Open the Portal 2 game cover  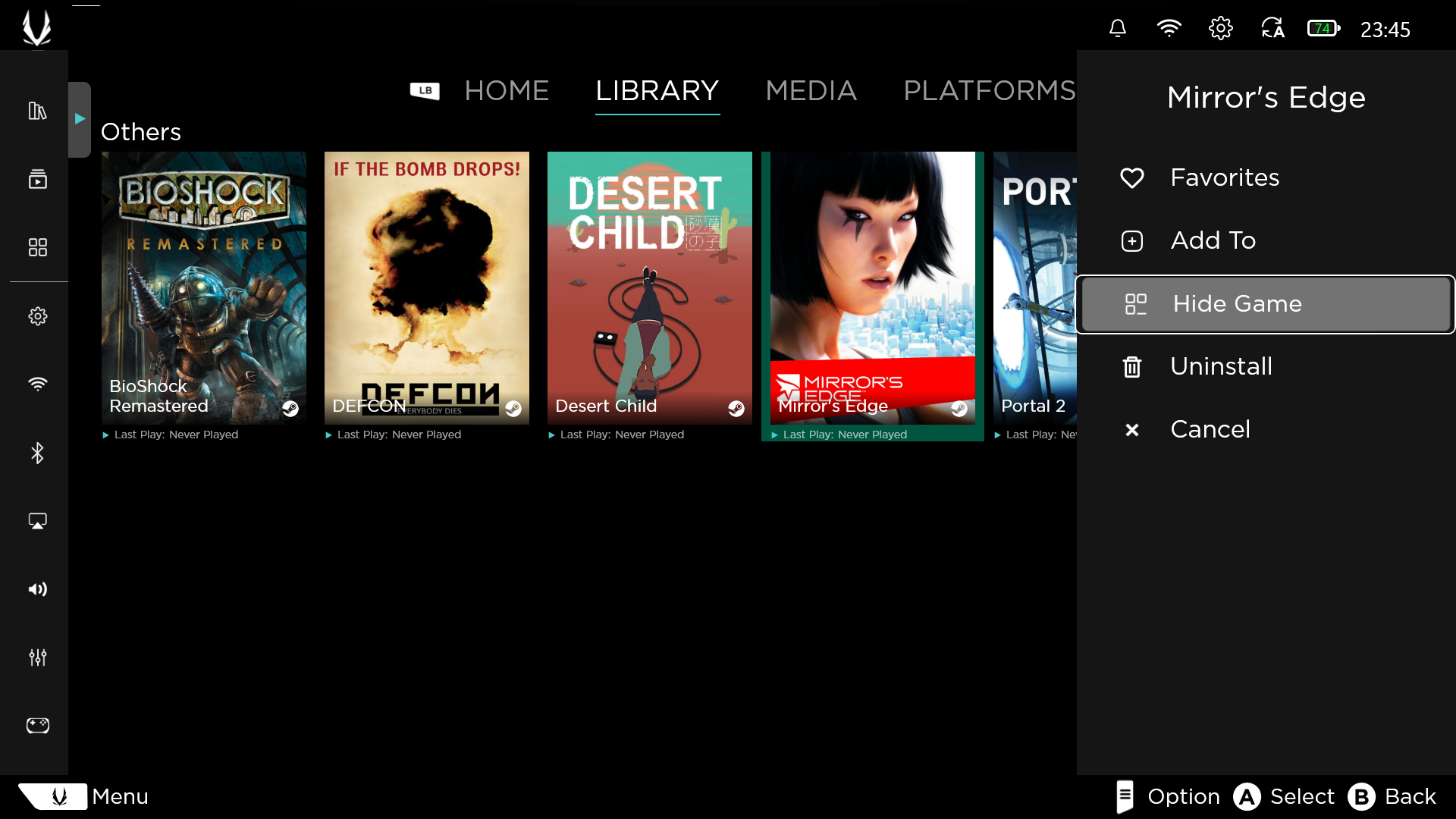1035,288
